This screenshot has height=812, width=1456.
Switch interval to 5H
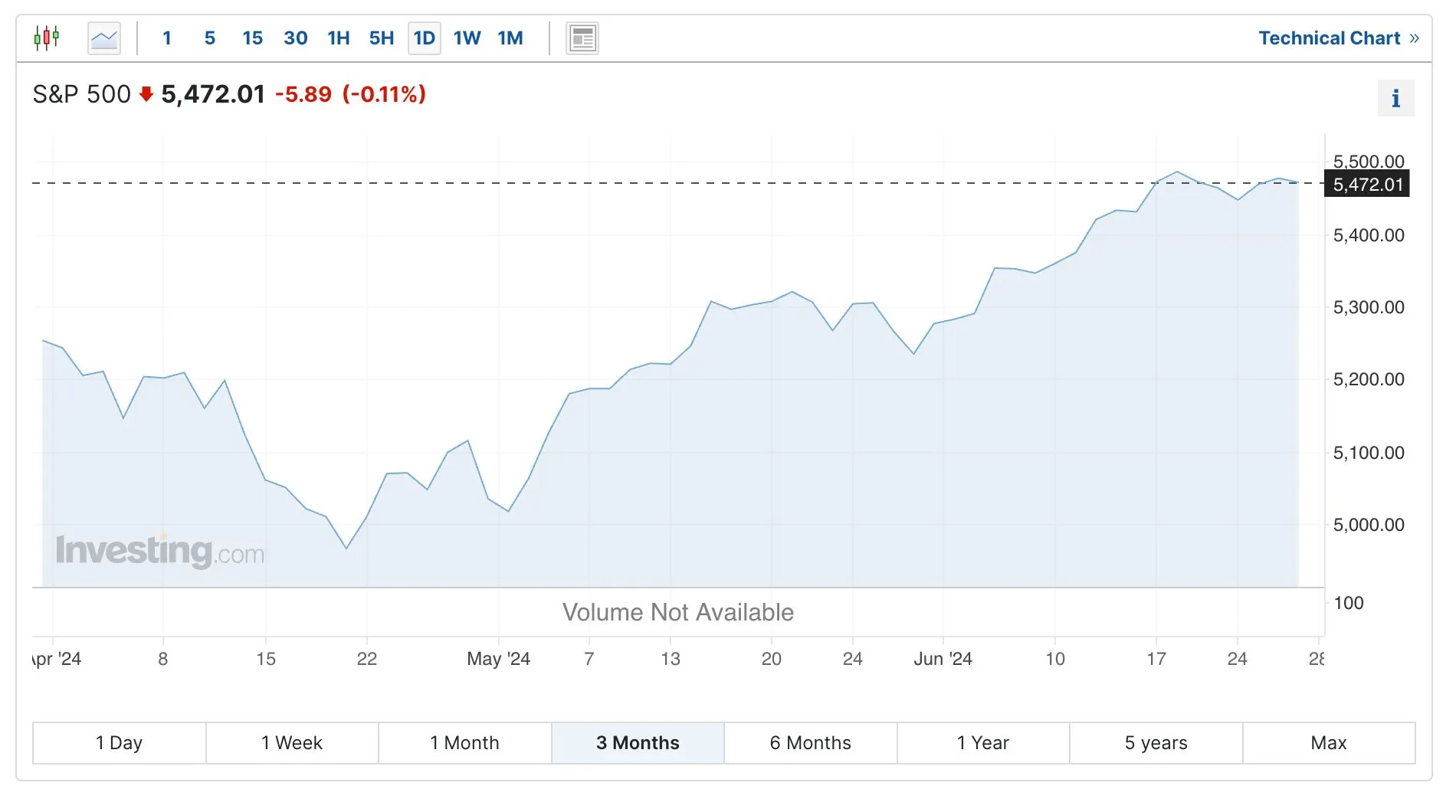[x=381, y=38]
